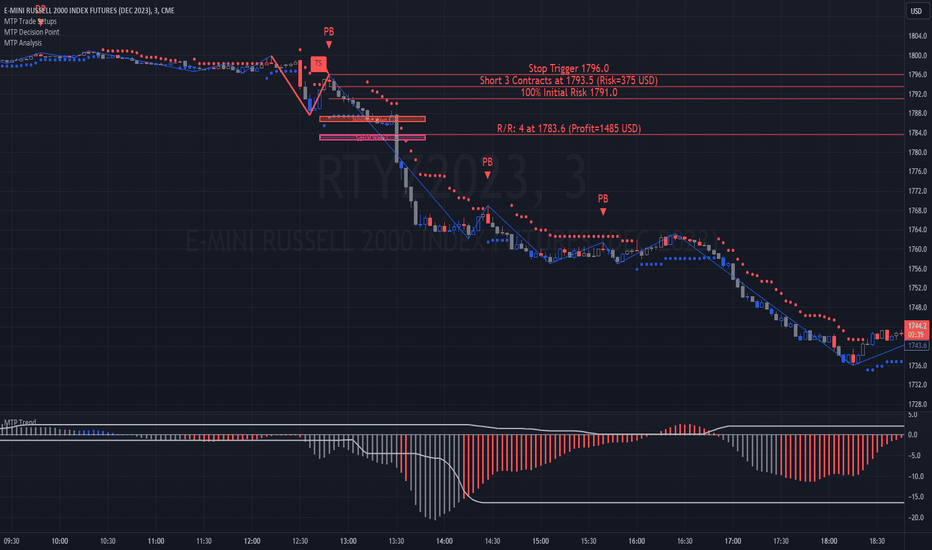Select the MTP Analysis indicator label

click(23, 43)
